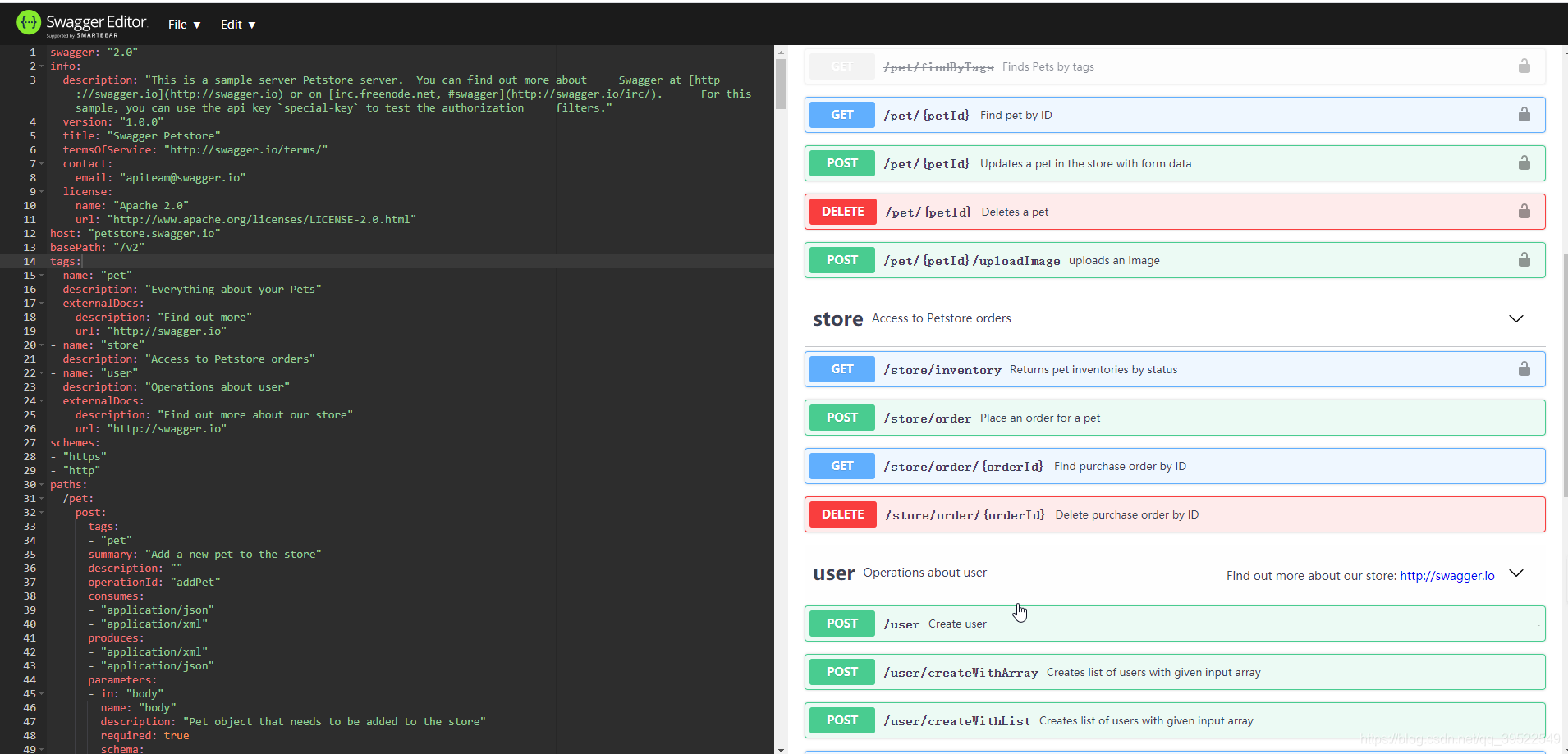Click the summary: "Add a new pet" line
The width and height of the screenshot is (1568, 754).
[x=204, y=555]
